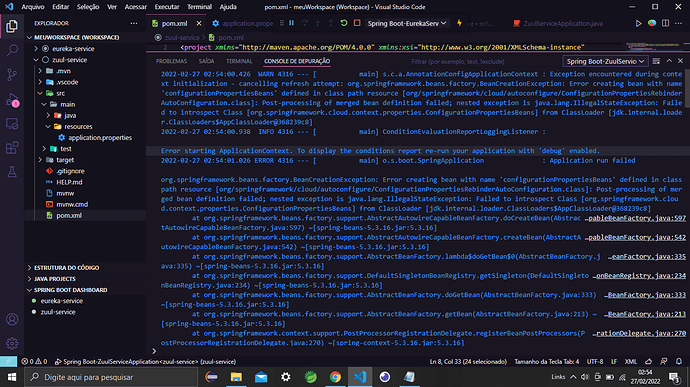Open the Spring Boot-EurekaServ debug session dropdown
Screen dimensions: 690x387
[x=407, y=23]
